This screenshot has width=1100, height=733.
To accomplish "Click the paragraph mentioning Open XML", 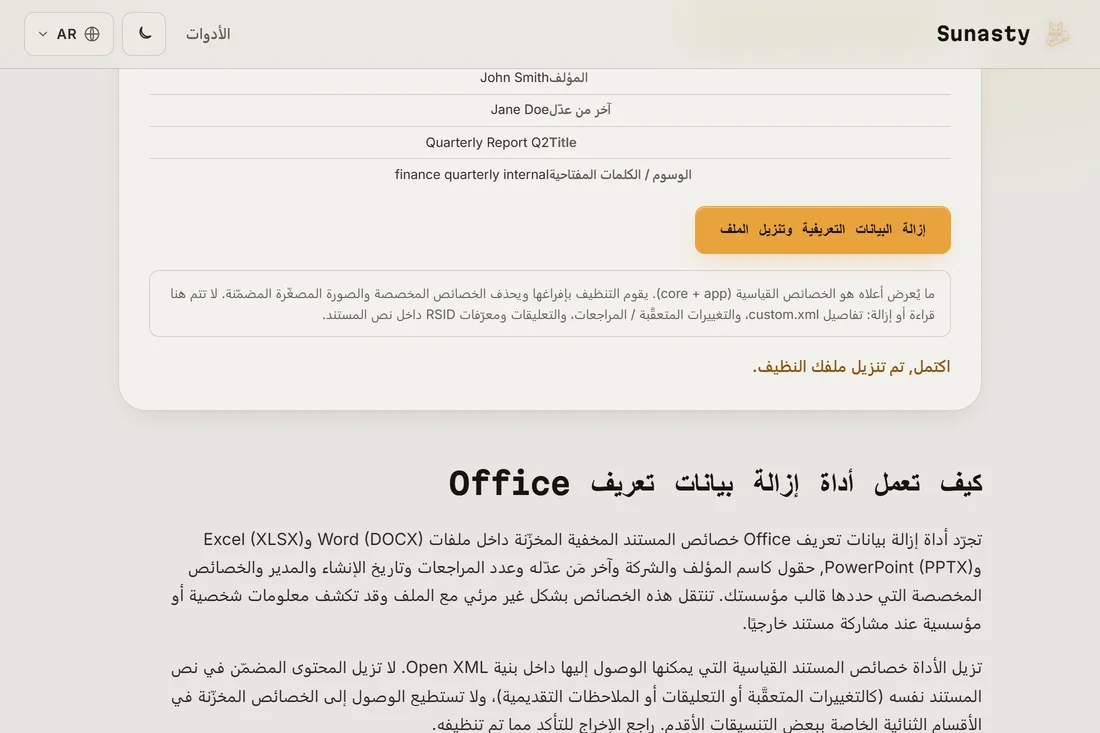I will pyautogui.click(x=577, y=696).
